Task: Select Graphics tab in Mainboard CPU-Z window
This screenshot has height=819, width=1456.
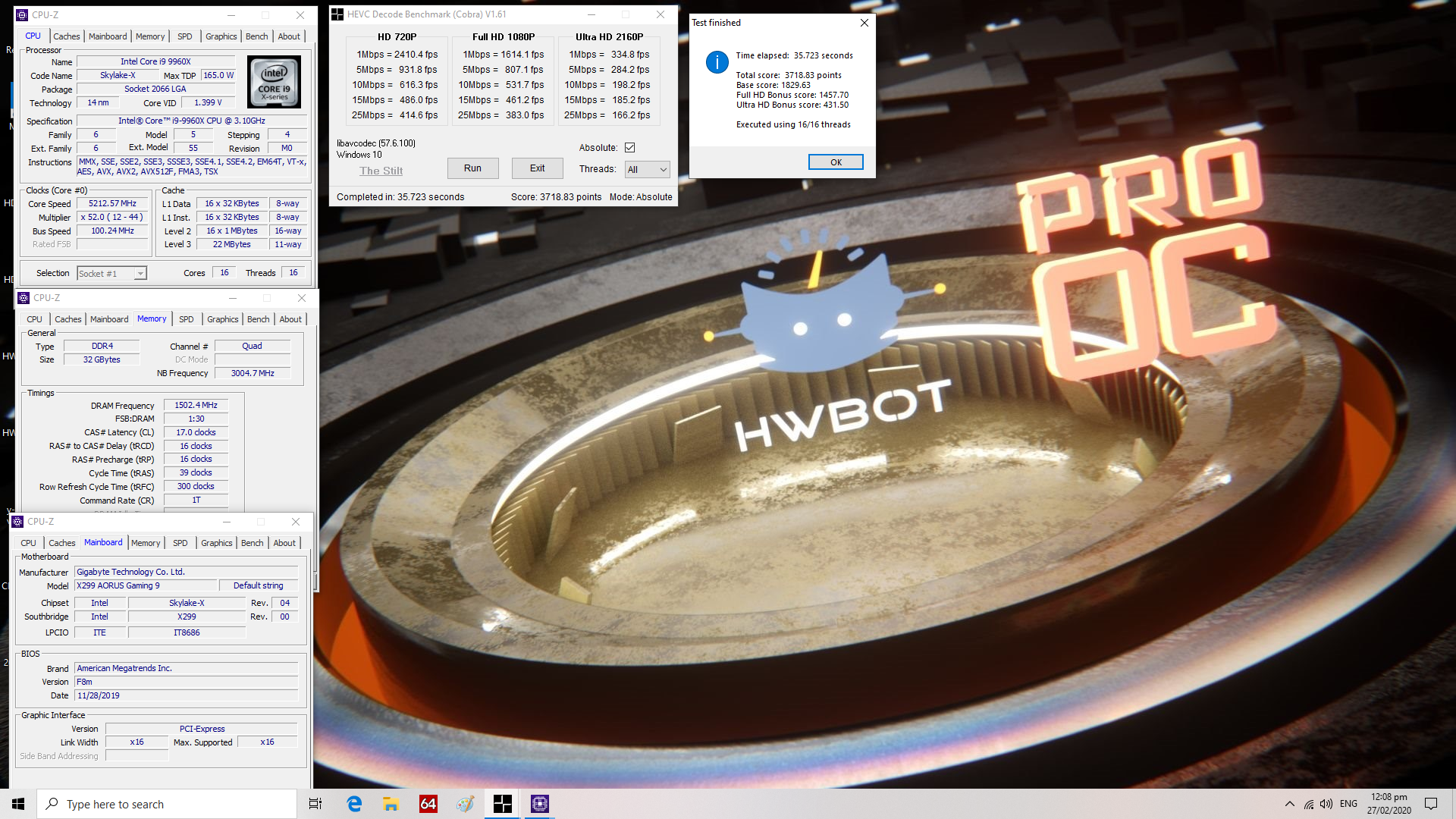Action: (x=217, y=543)
